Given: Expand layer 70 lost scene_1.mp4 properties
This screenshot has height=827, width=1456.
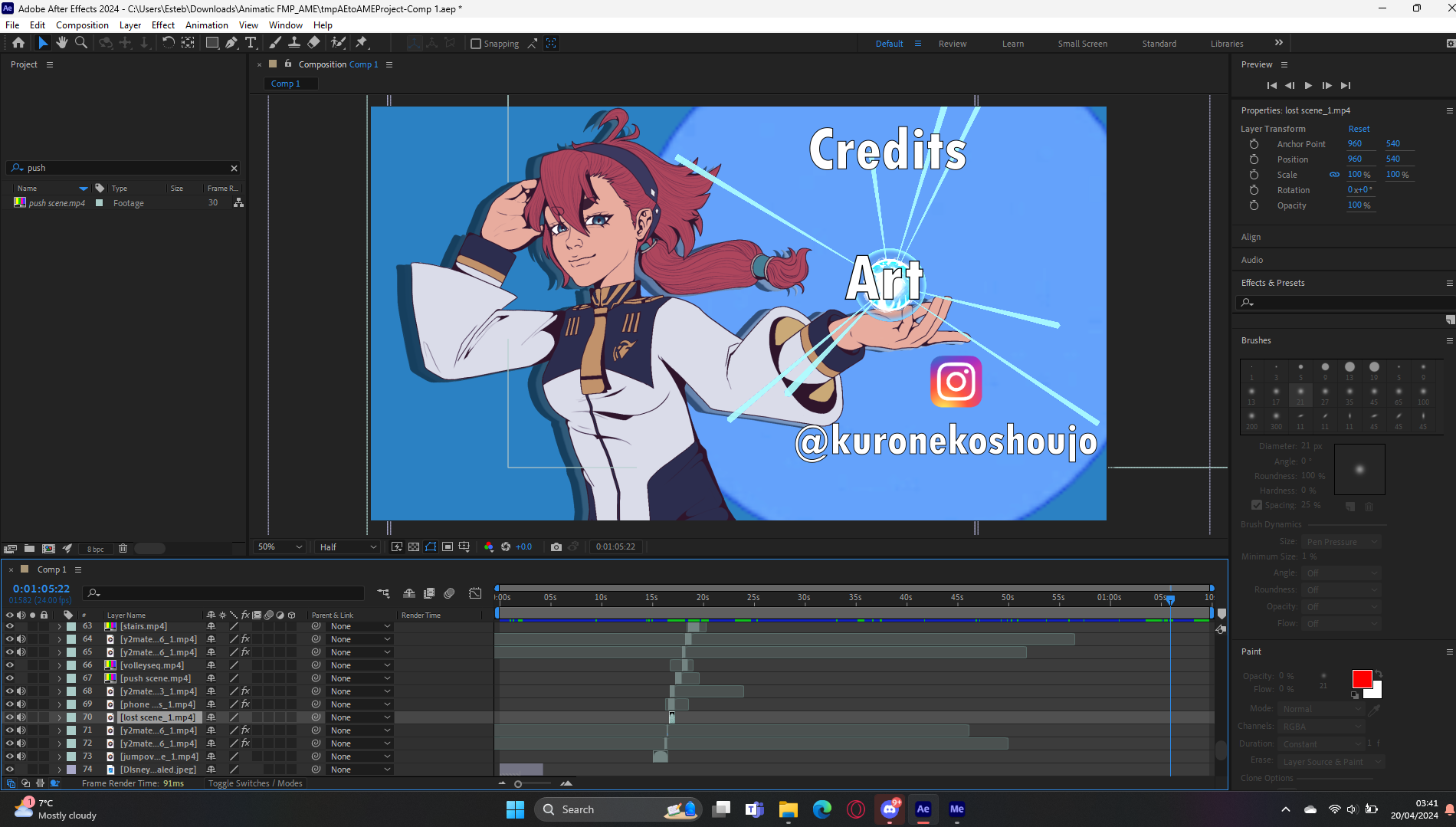Looking at the screenshot, I should click(59, 717).
